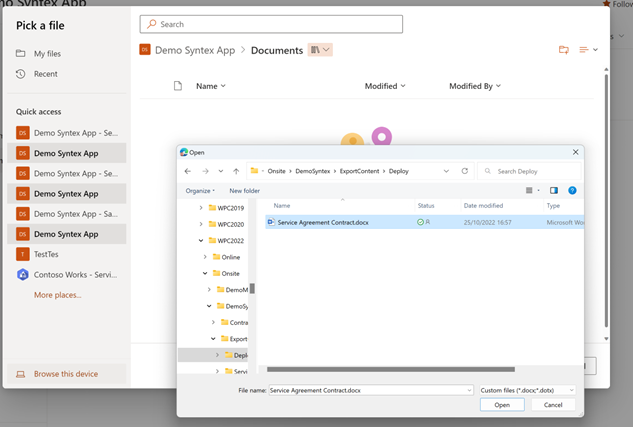The width and height of the screenshot is (633, 427).
Task: Click the new folder icon in SharePoint picker
Action: 564,50
